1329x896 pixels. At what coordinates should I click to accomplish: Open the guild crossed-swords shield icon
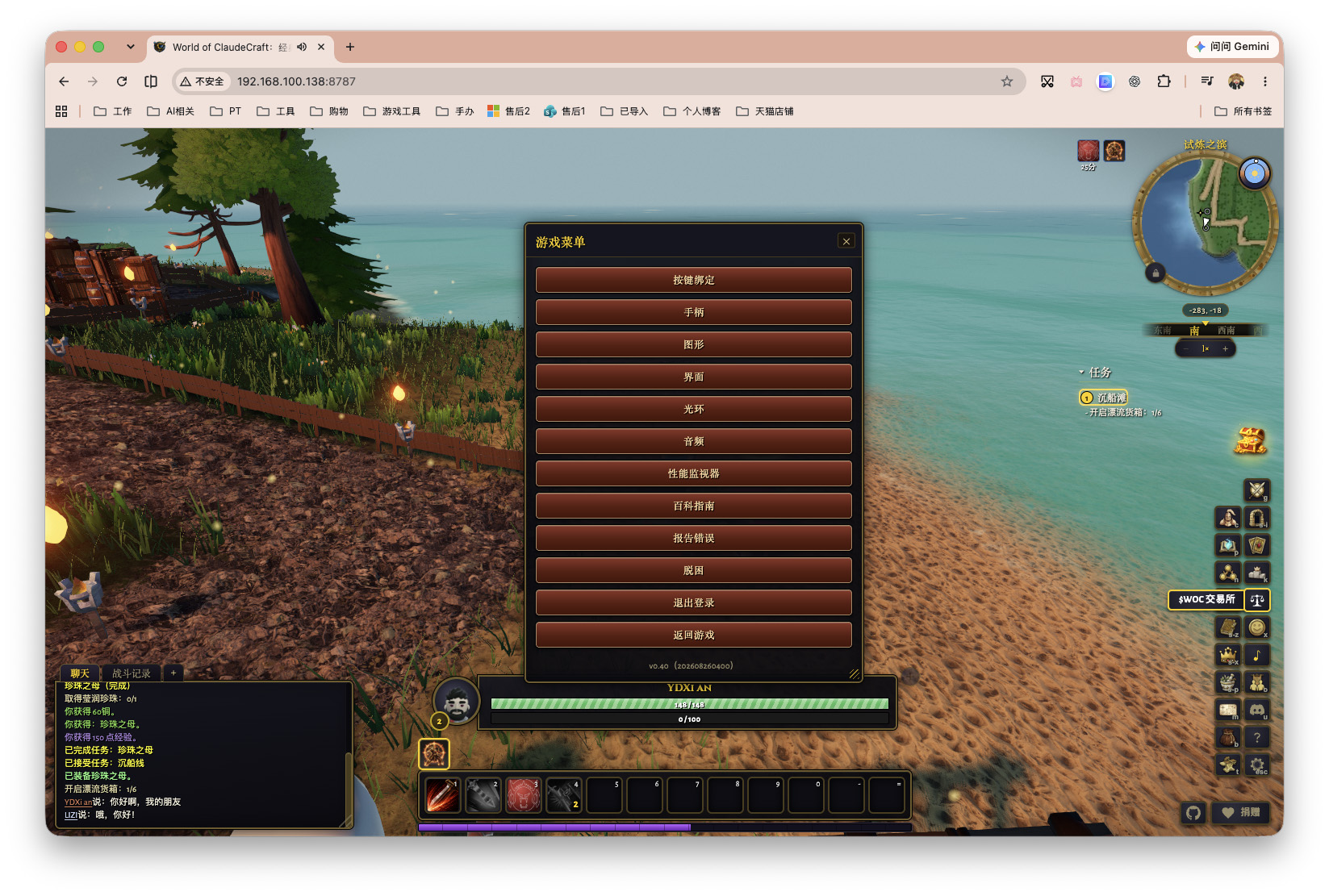1256,490
